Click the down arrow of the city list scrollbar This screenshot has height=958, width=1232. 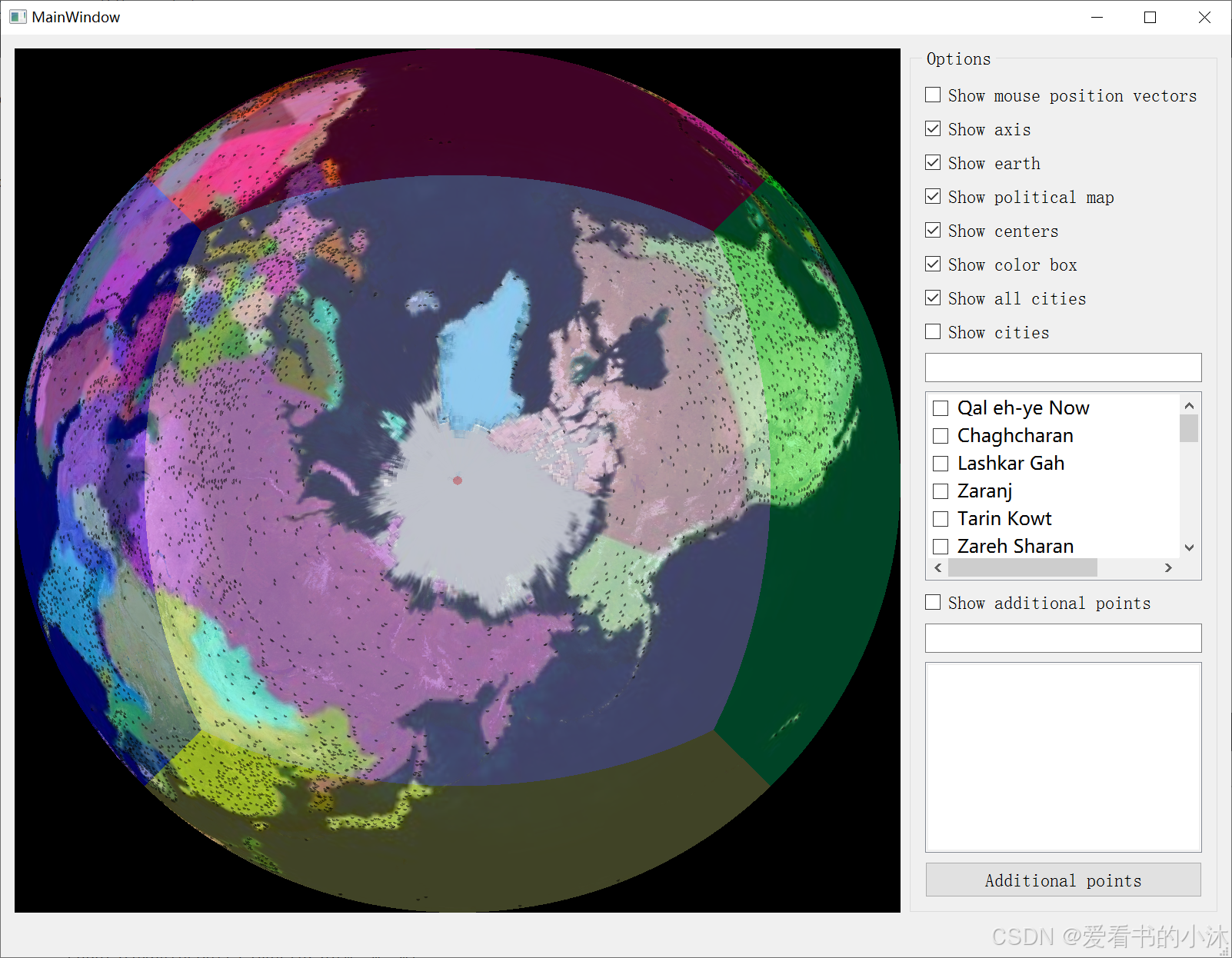click(x=1189, y=547)
